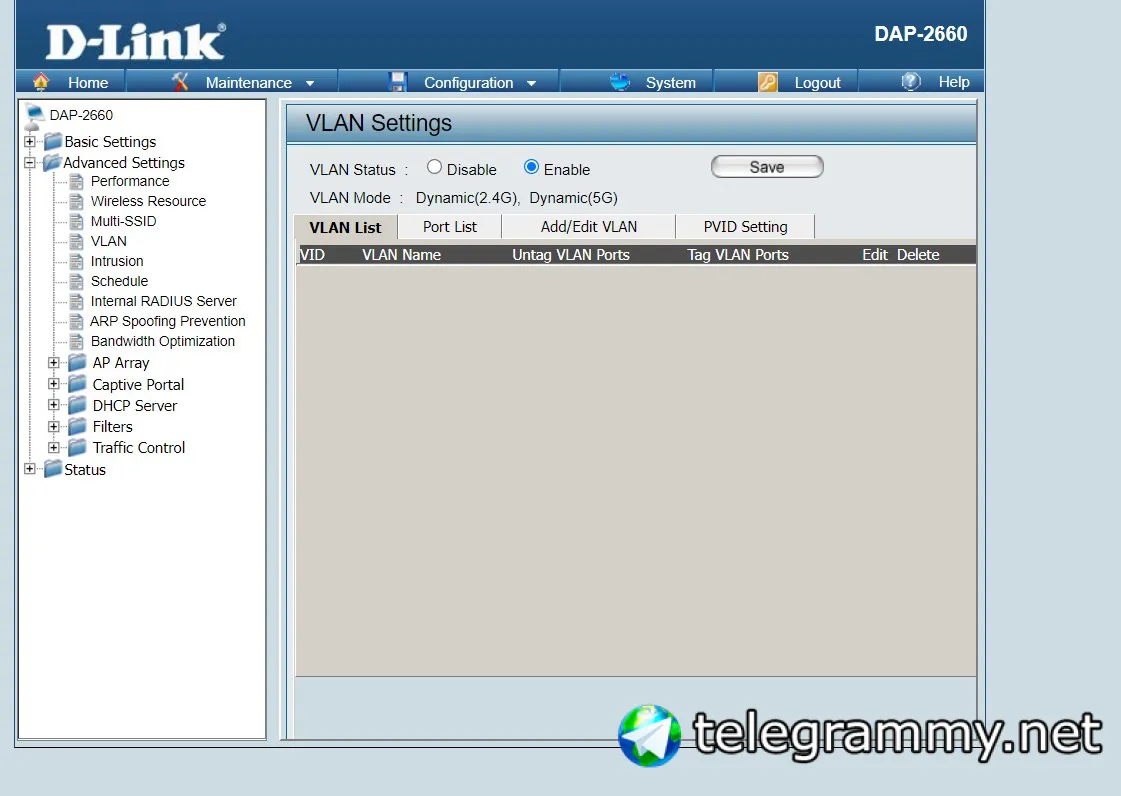Click the Schedule page icon
This screenshot has width=1121, height=796.
pos(76,282)
